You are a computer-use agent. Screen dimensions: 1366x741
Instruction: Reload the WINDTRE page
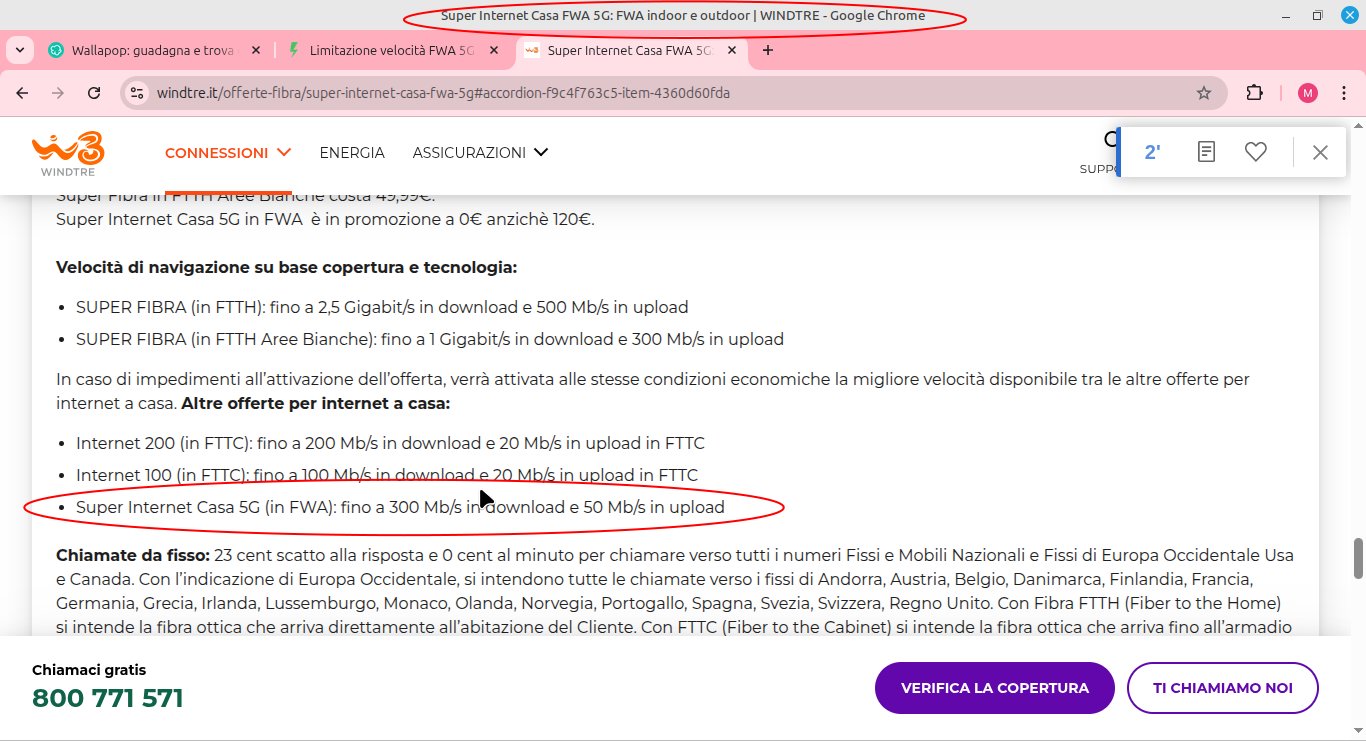(x=94, y=93)
